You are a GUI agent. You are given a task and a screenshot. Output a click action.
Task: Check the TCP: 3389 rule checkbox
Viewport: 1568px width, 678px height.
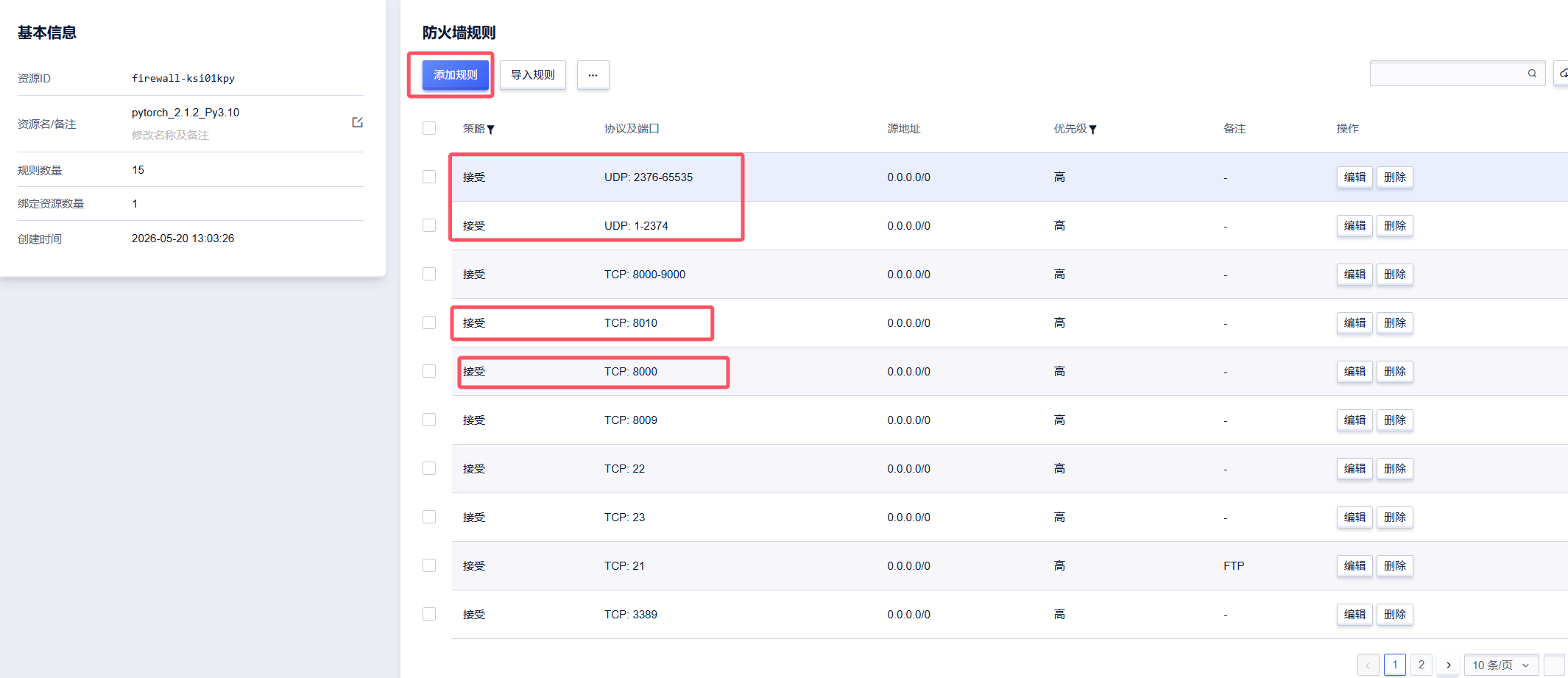(429, 614)
